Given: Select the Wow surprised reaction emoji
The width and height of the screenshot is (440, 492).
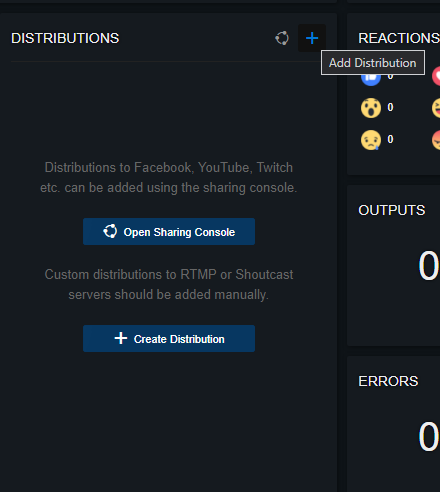Looking at the screenshot, I should click(x=371, y=108).
